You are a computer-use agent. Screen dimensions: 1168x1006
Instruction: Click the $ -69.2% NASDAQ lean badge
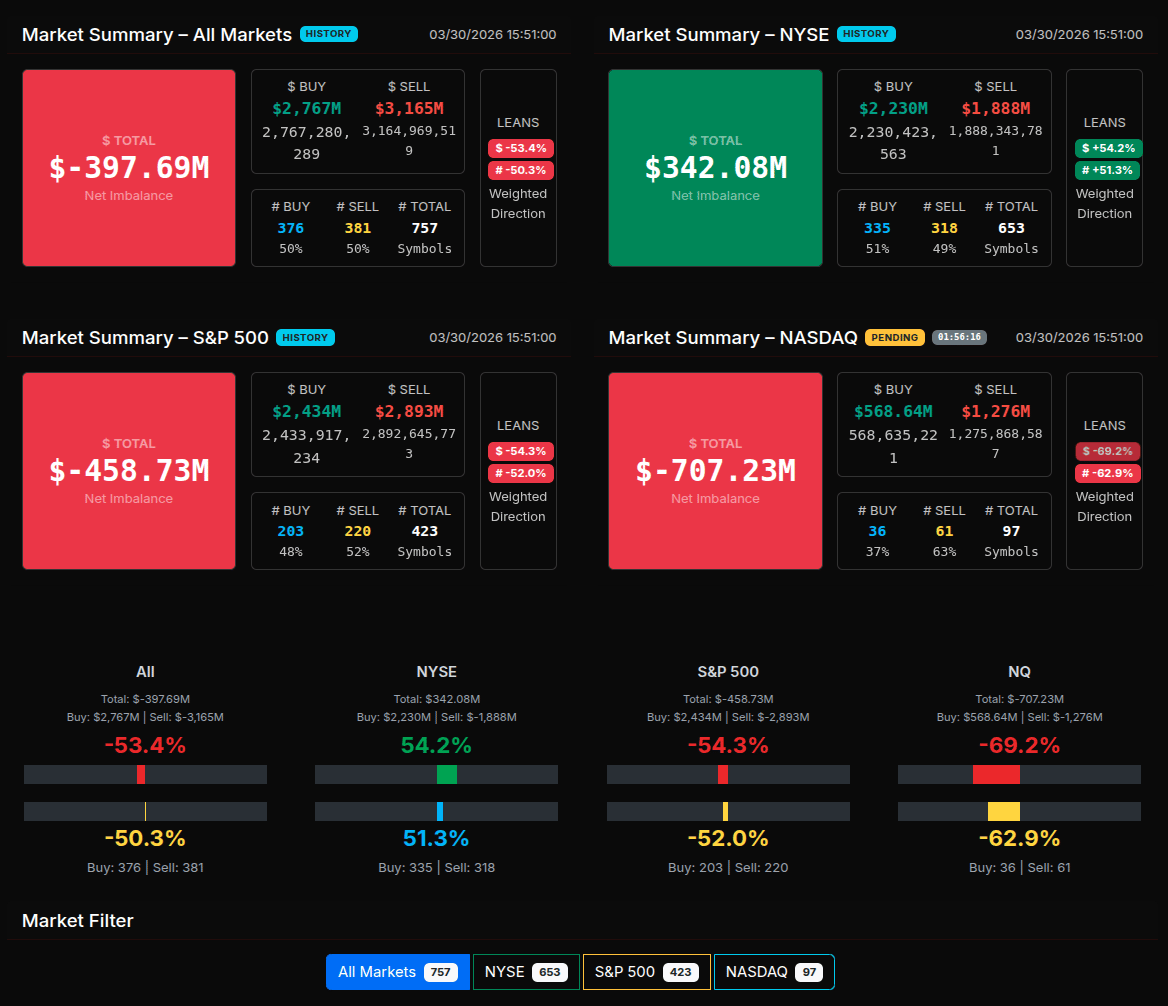click(x=1107, y=451)
